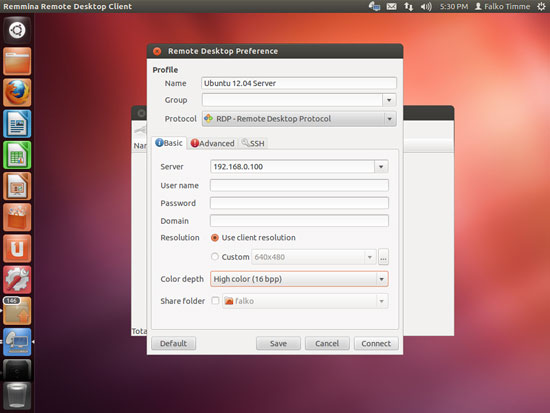Viewport: 550px width, 413px height.
Task: Click the Remmina icon in the launcher
Action: 17,342
